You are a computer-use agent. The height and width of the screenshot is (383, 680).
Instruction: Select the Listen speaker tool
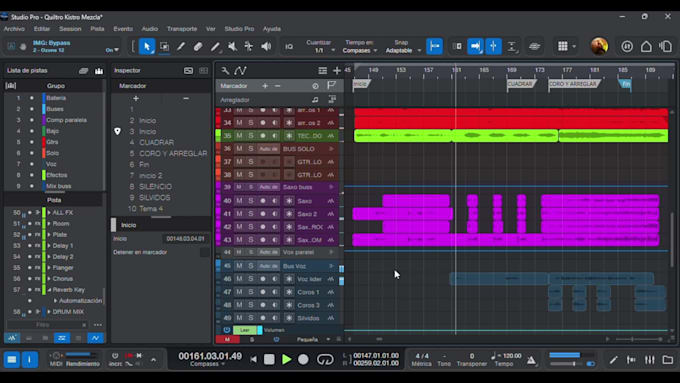coord(266,46)
